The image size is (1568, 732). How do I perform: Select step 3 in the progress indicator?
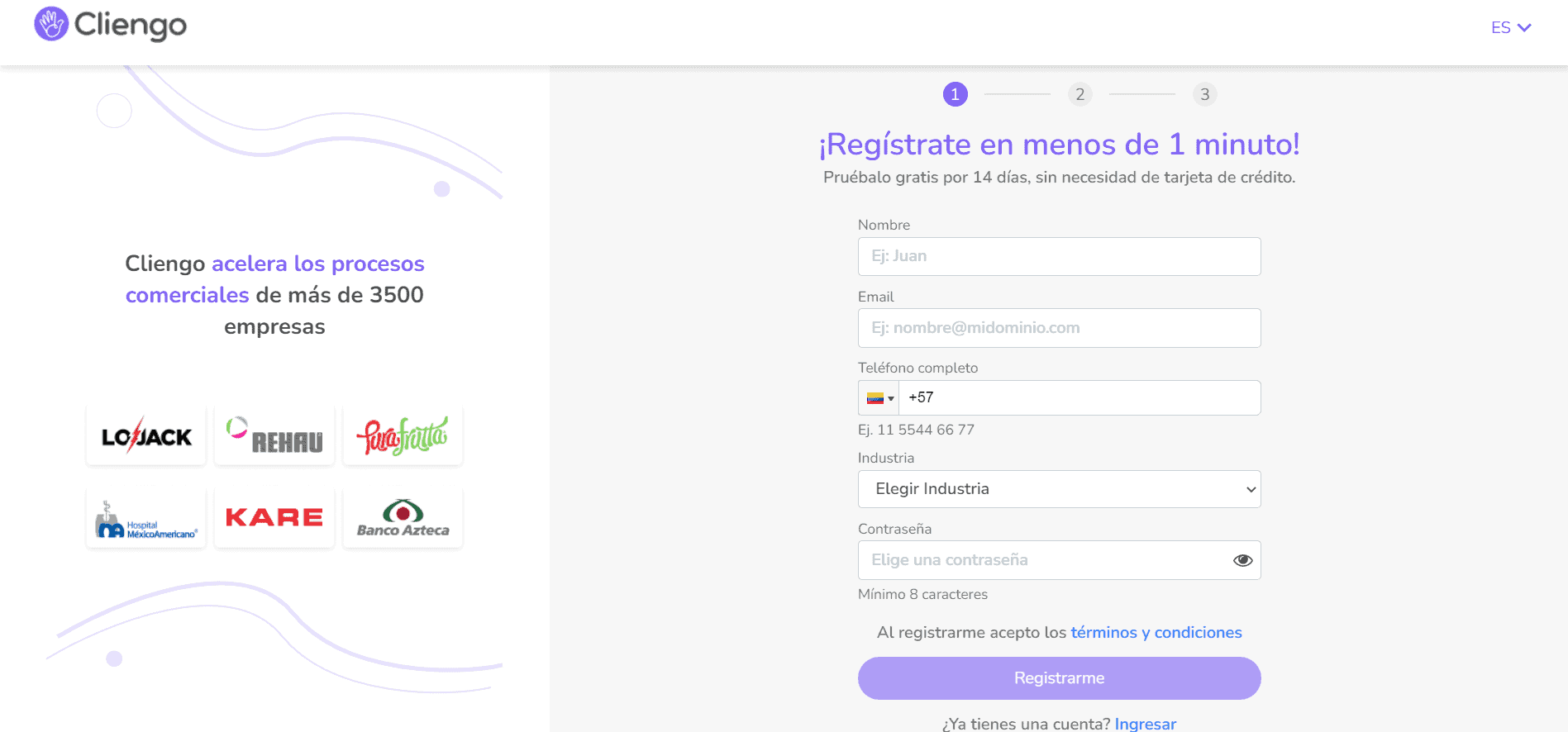1204,94
